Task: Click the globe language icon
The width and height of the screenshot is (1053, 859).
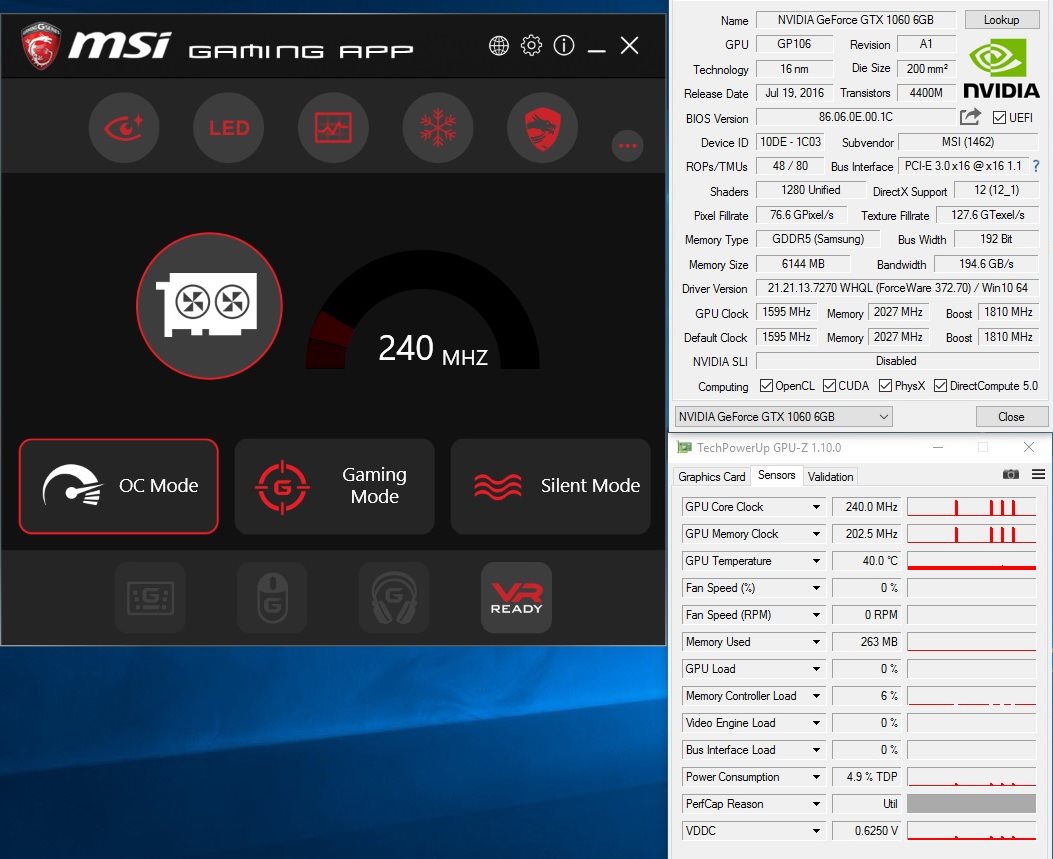Action: click(499, 46)
